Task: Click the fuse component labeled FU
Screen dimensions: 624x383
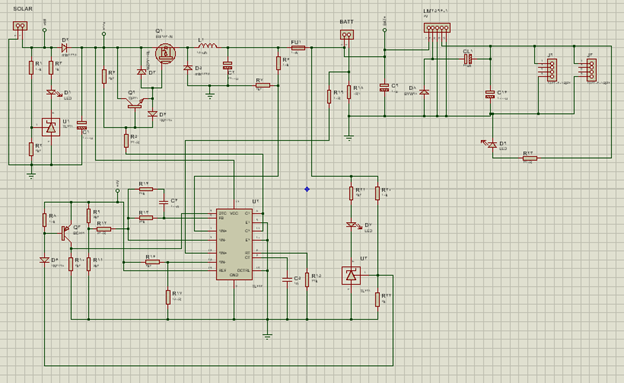Action: [298, 48]
